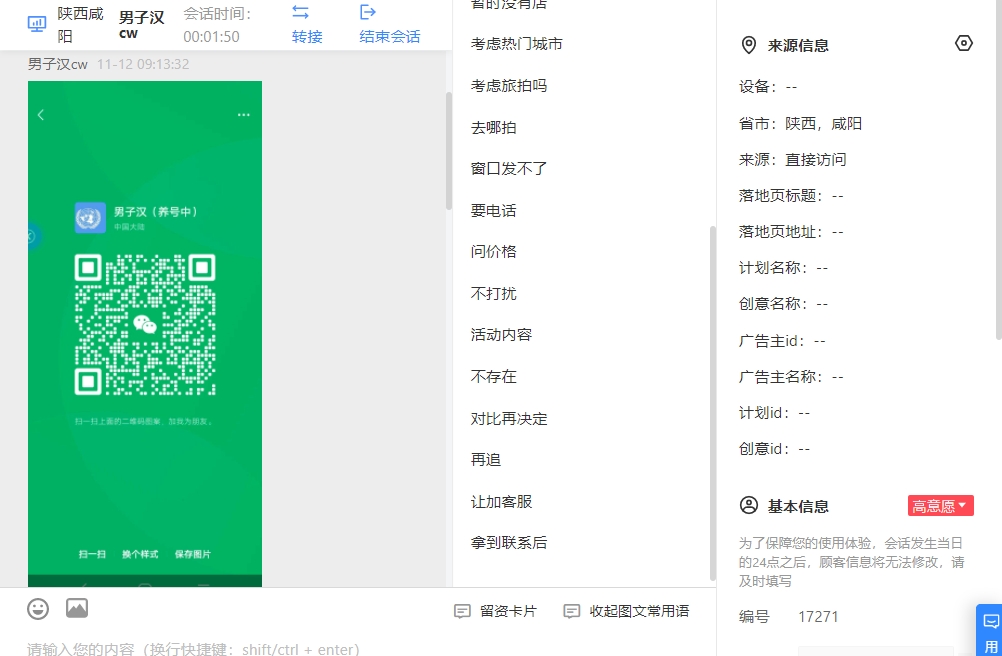Select quick phrase 考虑旅拍吗
The height and width of the screenshot is (656, 1002).
pos(509,86)
